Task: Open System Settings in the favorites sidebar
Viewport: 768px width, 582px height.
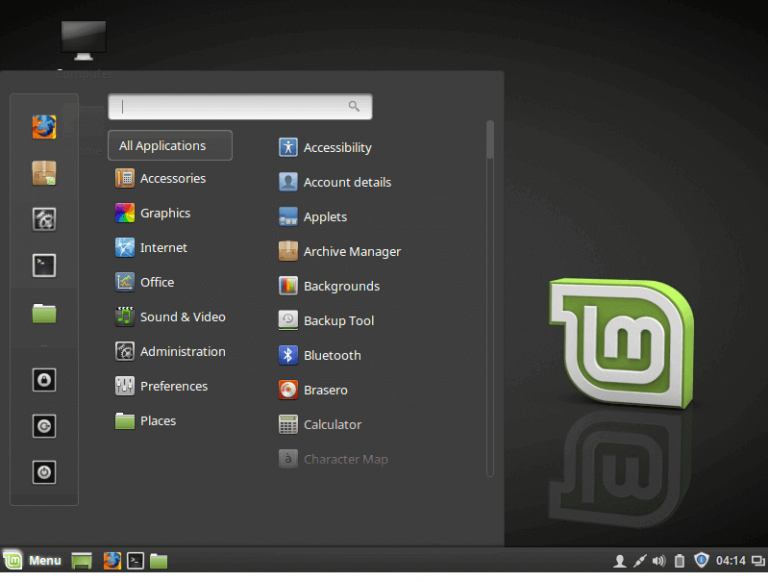Action: tap(44, 219)
